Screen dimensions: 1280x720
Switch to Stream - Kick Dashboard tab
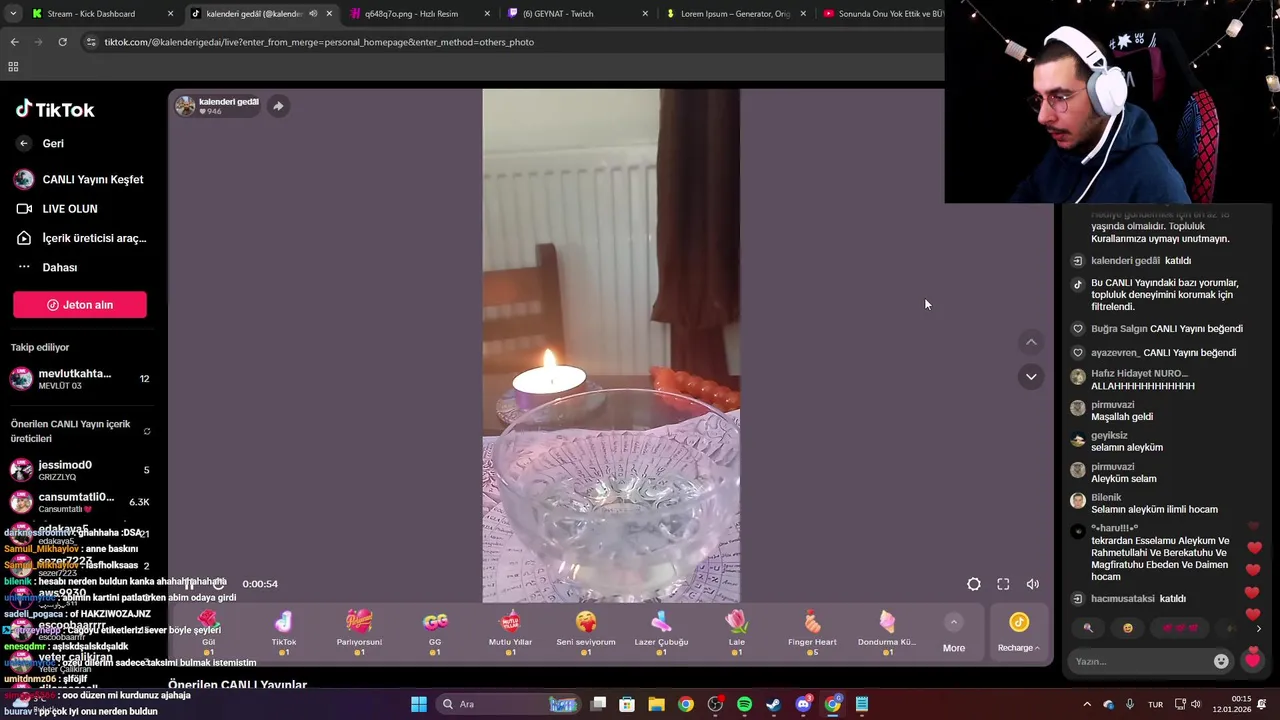tap(100, 14)
